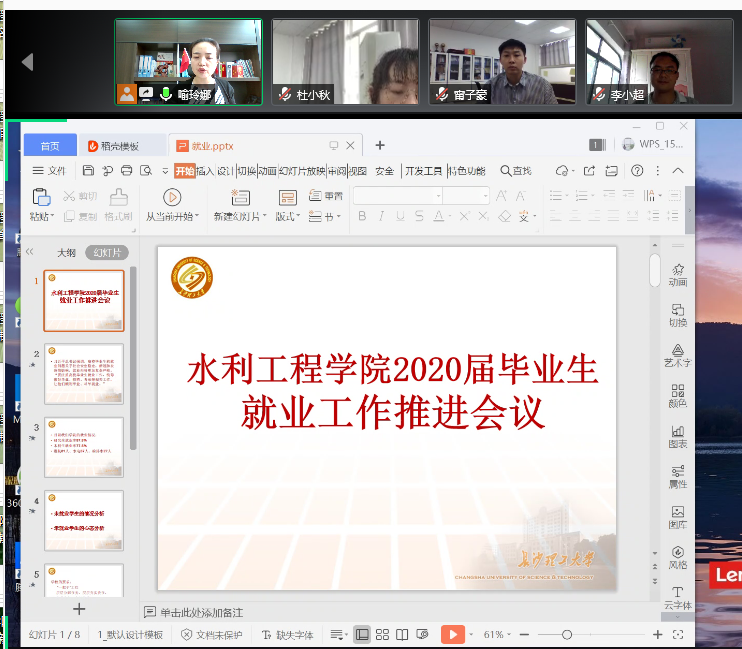Click 文档未保护 in status bar
The width and height of the screenshot is (742, 649).
(x=211, y=635)
